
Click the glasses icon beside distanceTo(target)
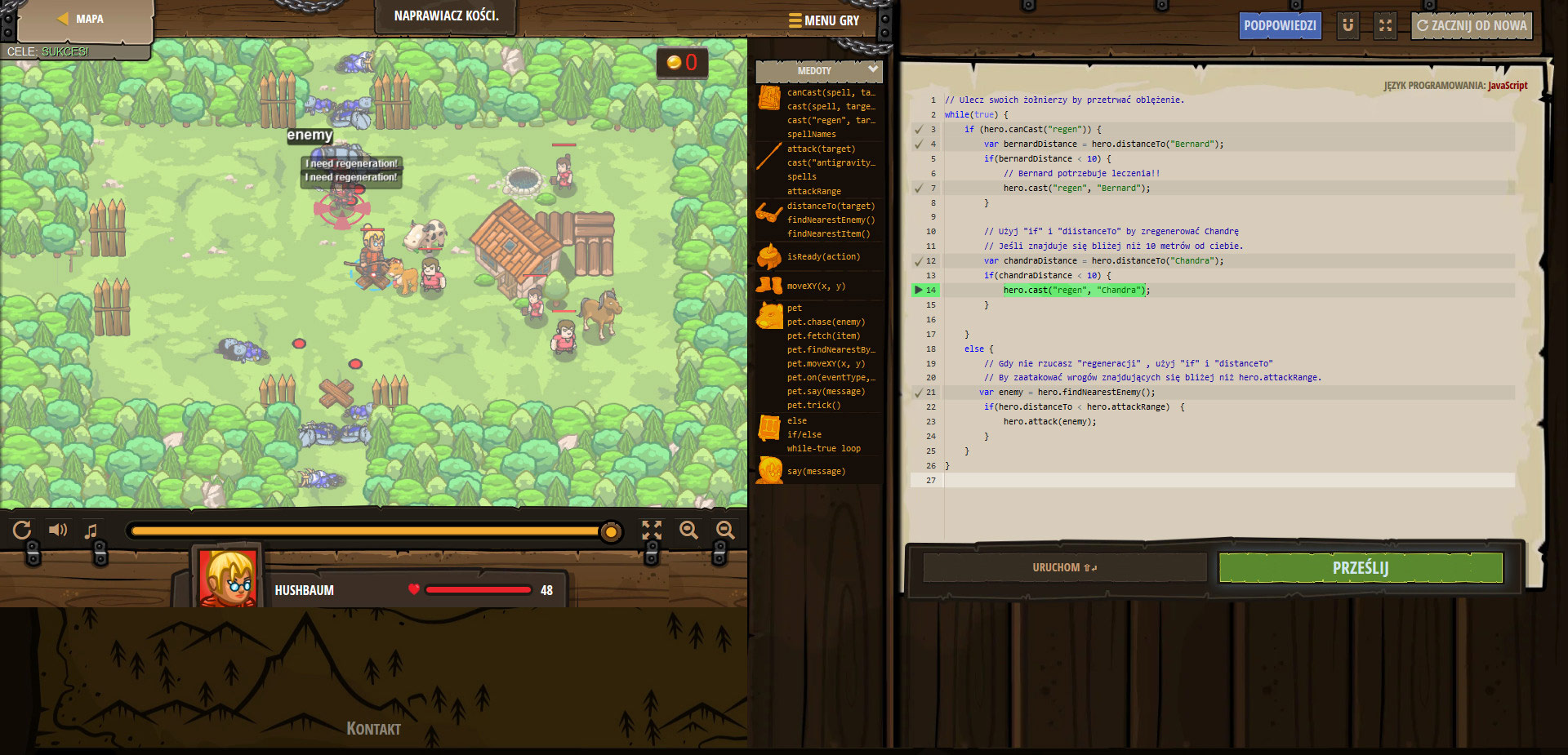click(x=769, y=213)
